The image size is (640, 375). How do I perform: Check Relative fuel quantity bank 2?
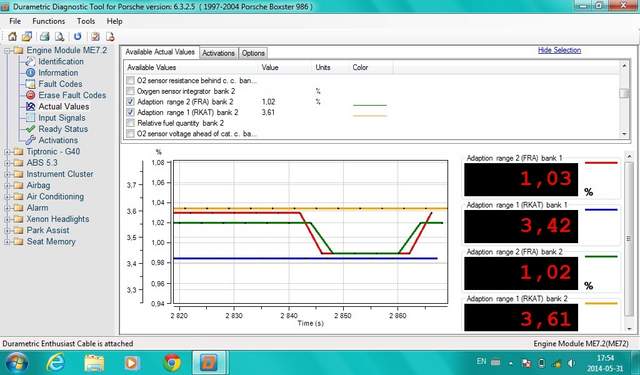coord(130,123)
